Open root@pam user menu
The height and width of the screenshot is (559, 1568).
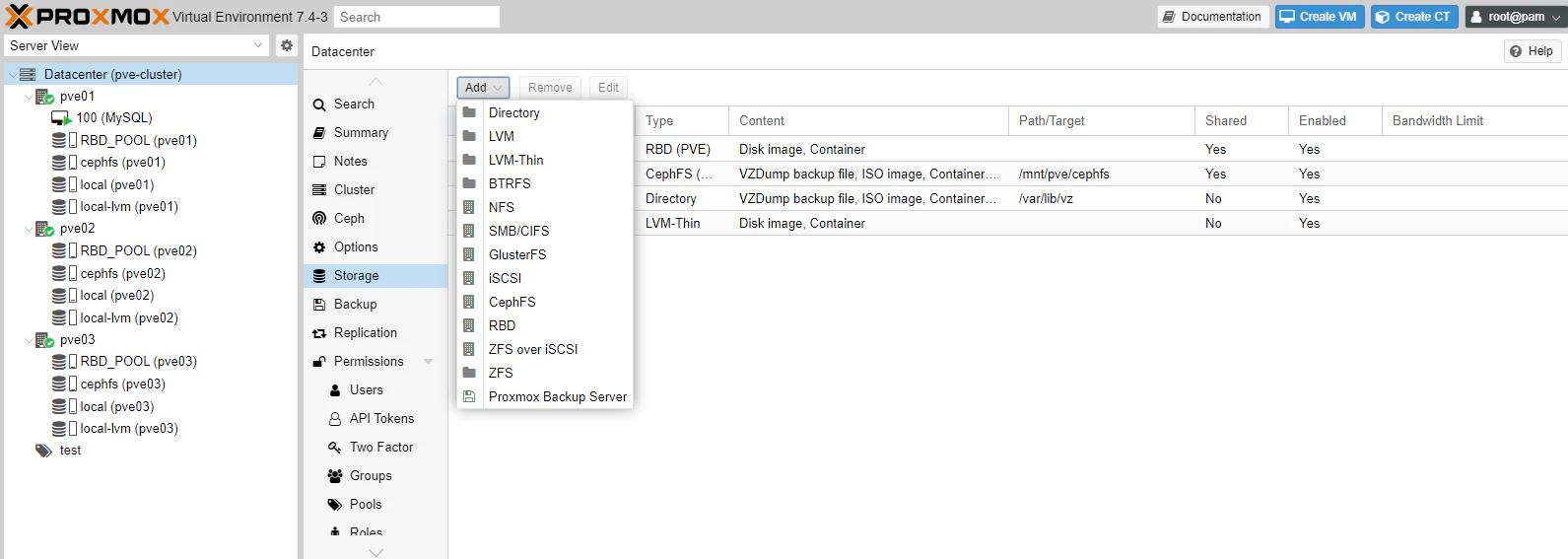click(1516, 17)
